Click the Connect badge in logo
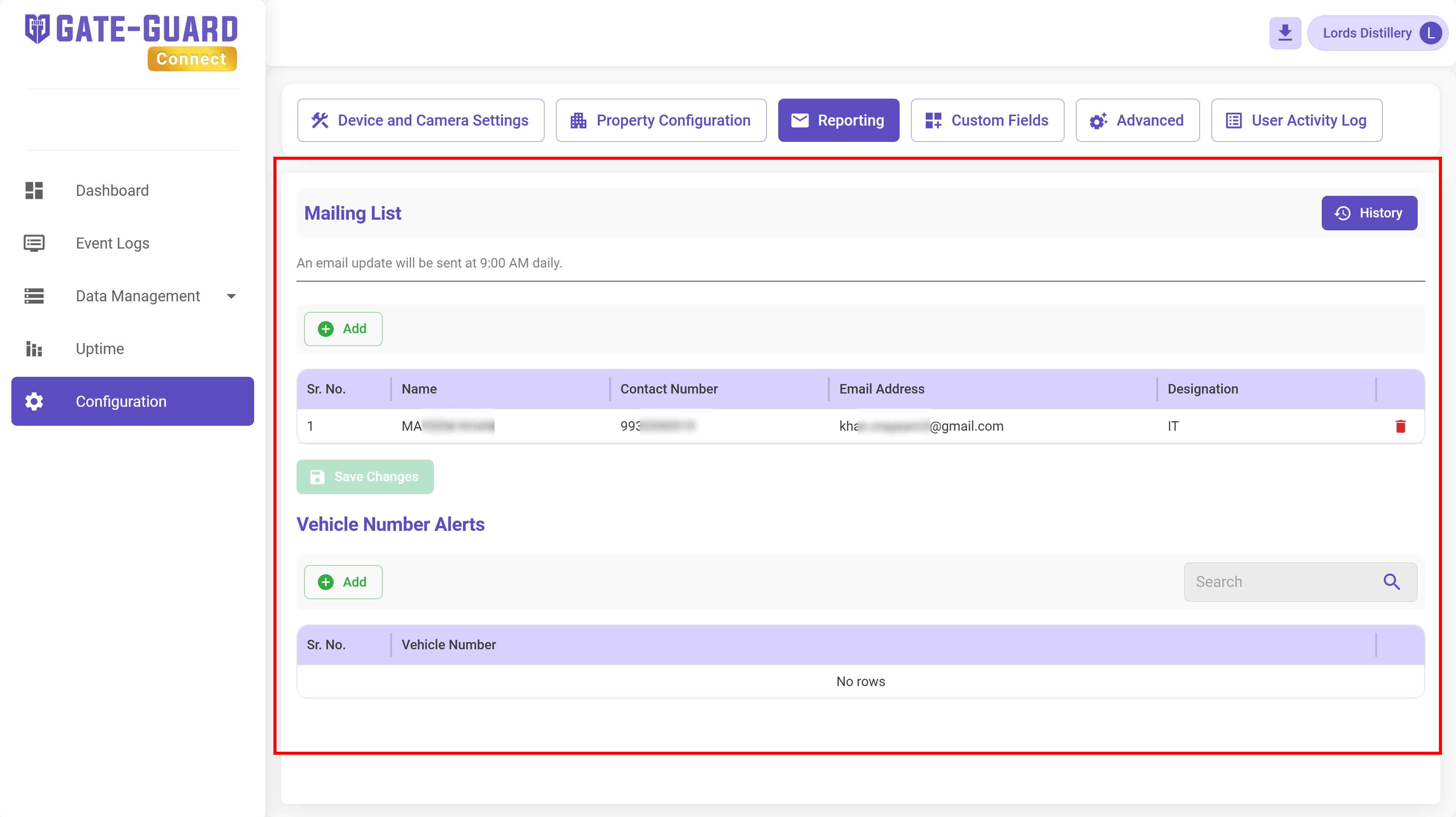This screenshot has height=817, width=1456. click(192, 59)
